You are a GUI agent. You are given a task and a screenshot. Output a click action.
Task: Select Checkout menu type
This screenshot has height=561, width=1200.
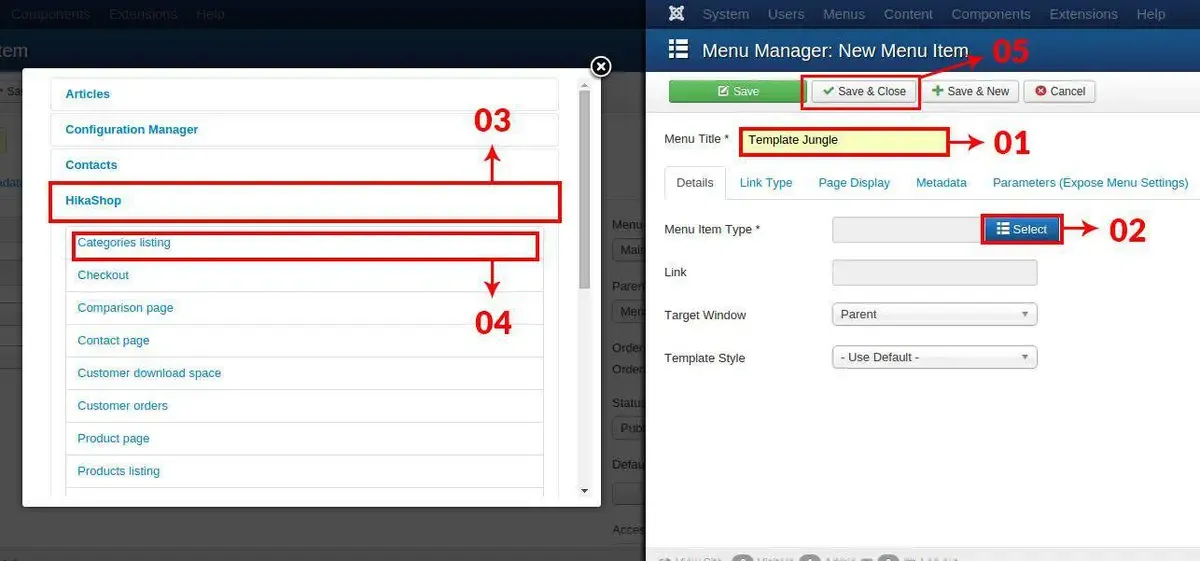pos(304,275)
